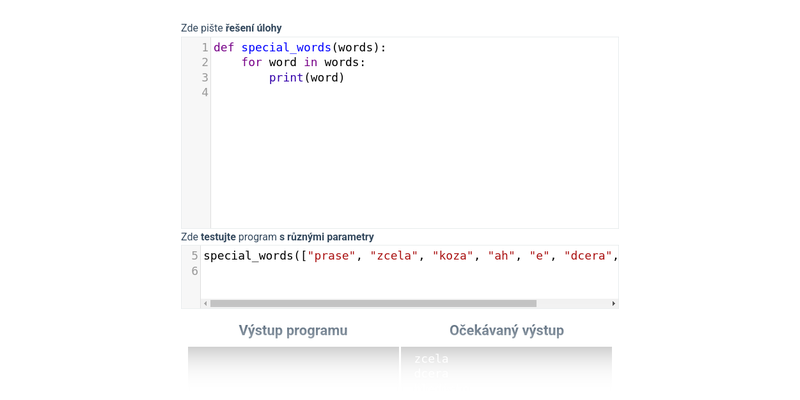The width and height of the screenshot is (800, 400).
Task: Place cursor on the 'def' keyword
Action: [x=224, y=47]
